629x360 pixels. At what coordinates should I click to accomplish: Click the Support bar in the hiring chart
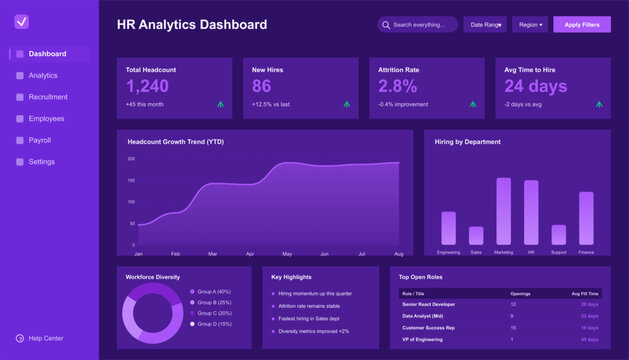coord(559,235)
